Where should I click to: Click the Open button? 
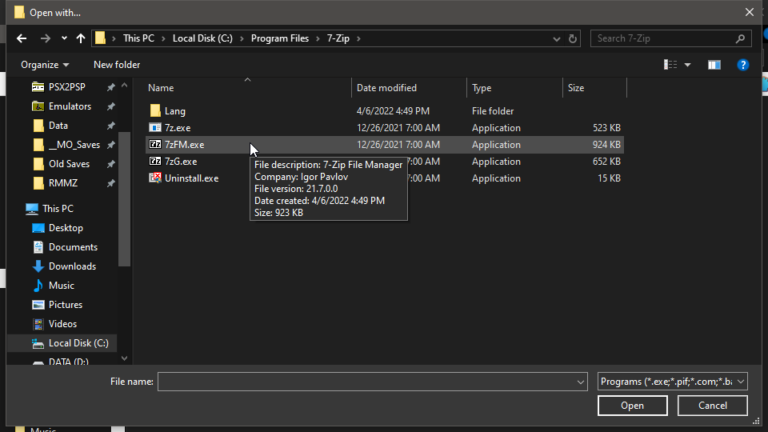632,406
